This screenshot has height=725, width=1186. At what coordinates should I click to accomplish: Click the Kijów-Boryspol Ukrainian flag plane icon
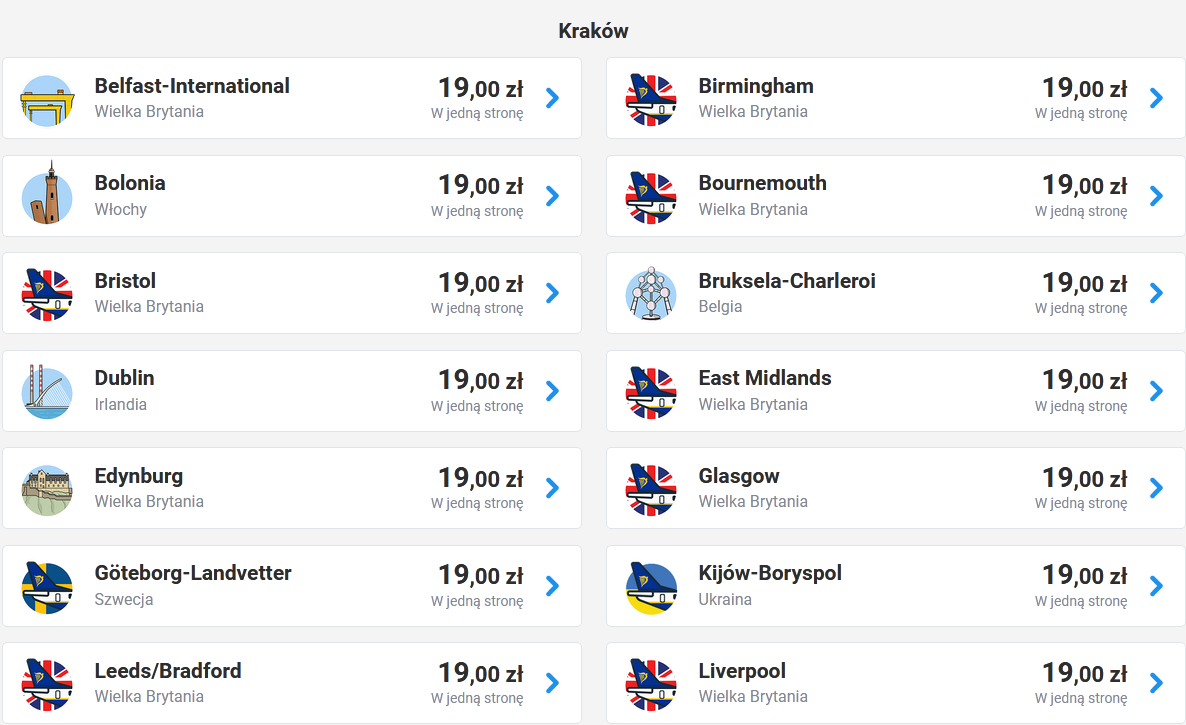(x=651, y=587)
